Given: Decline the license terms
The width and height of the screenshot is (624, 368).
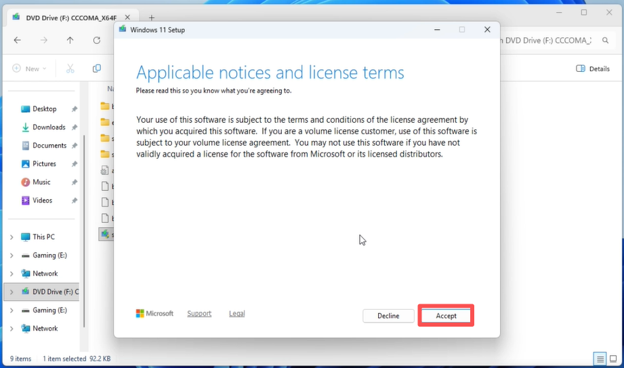Looking at the screenshot, I should (x=388, y=315).
